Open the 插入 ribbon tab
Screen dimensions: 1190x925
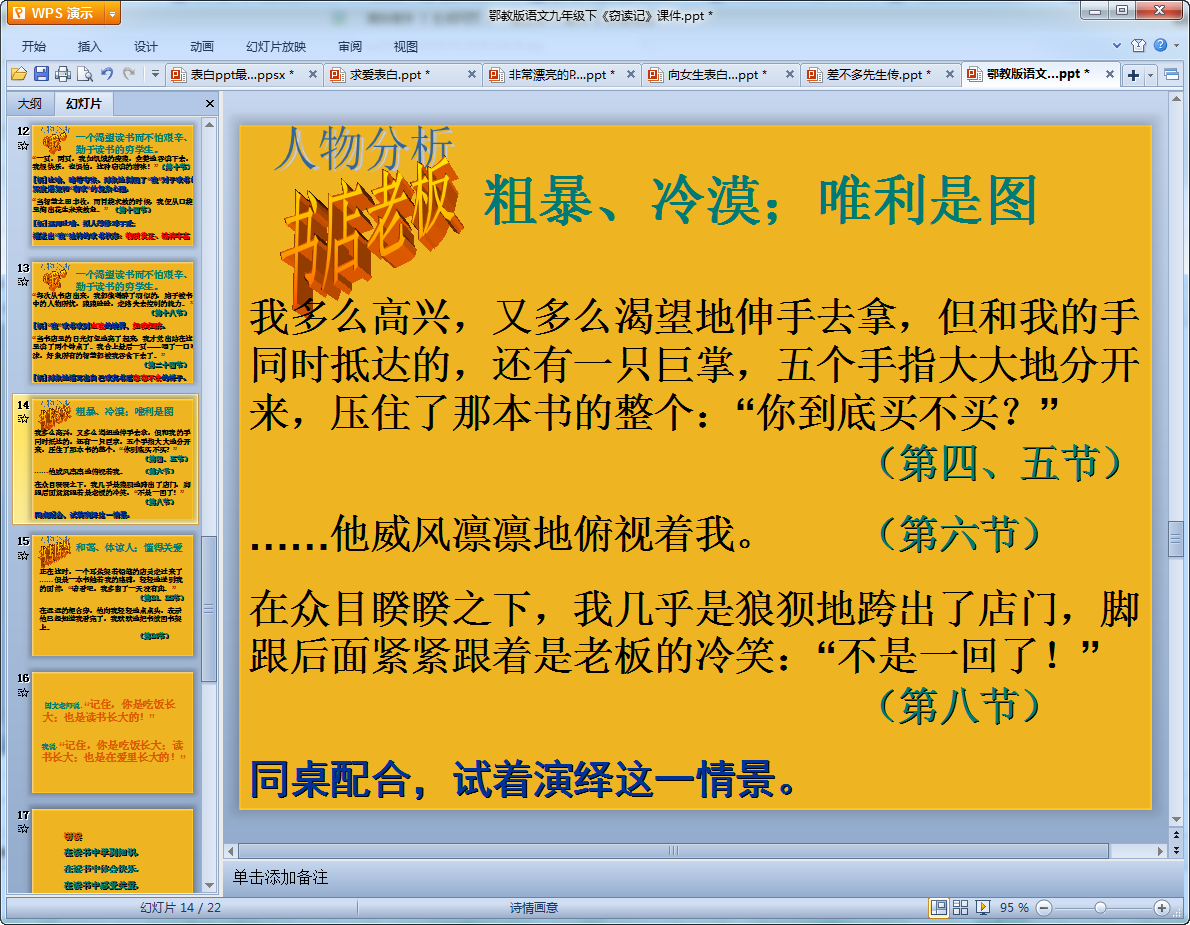coord(90,46)
